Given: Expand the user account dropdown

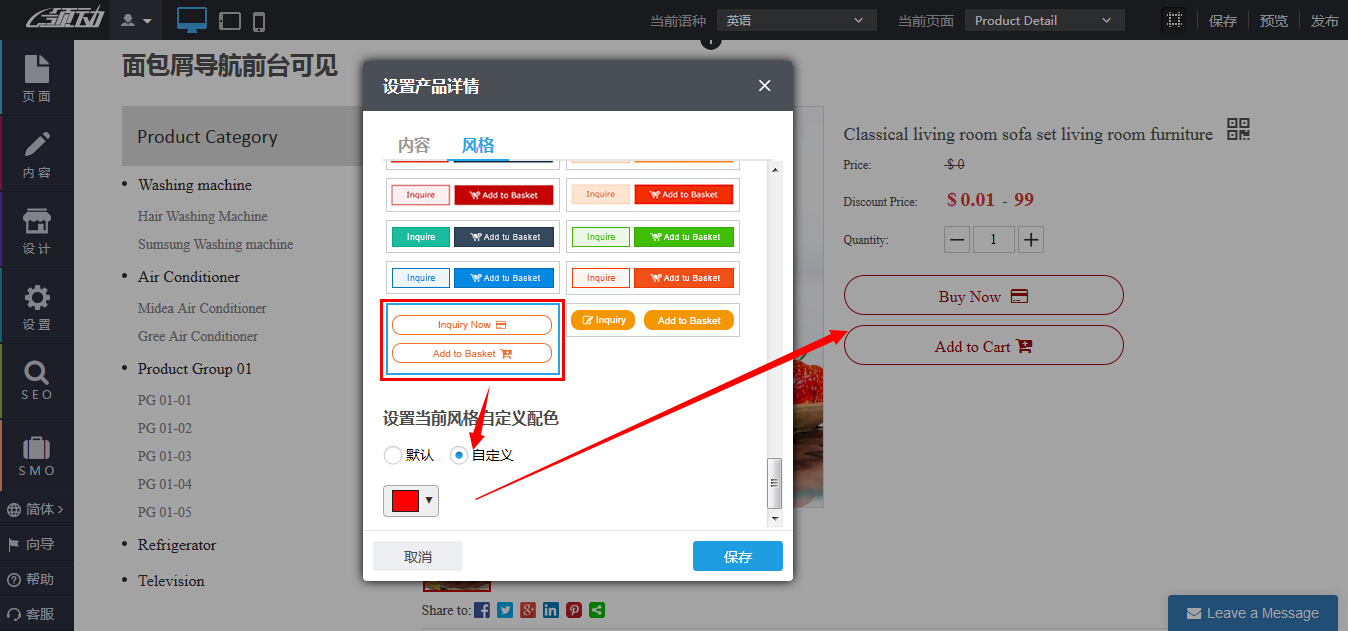Looking at the screenshot, I should click(136, 20).
